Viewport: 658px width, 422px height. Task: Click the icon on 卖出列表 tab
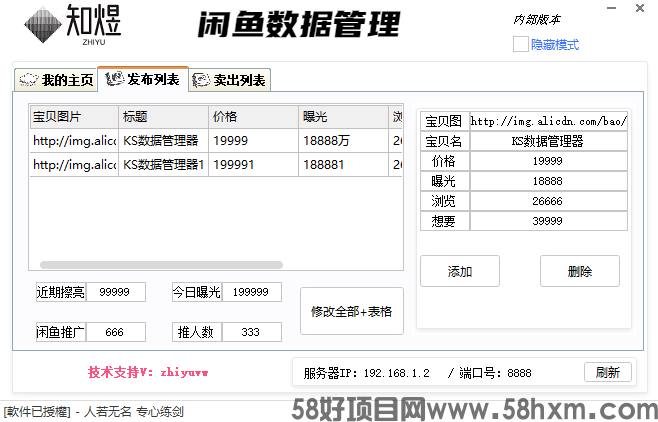point(201,80)
